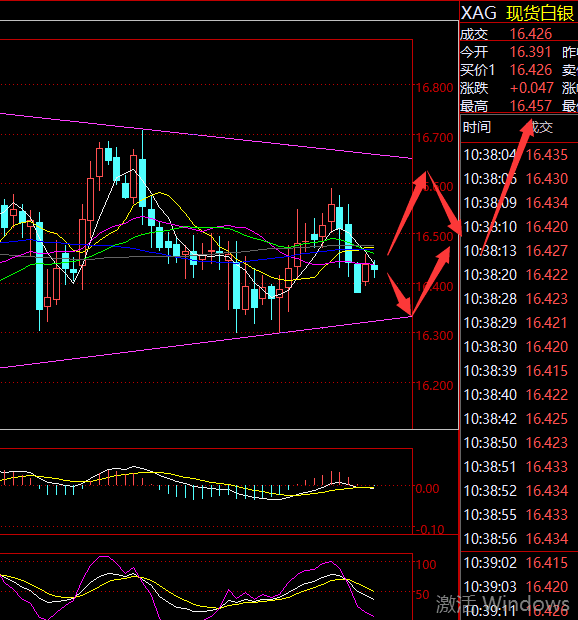
Task: Click the 买价1 bid price 16.426
Action: tap(531, 70)
